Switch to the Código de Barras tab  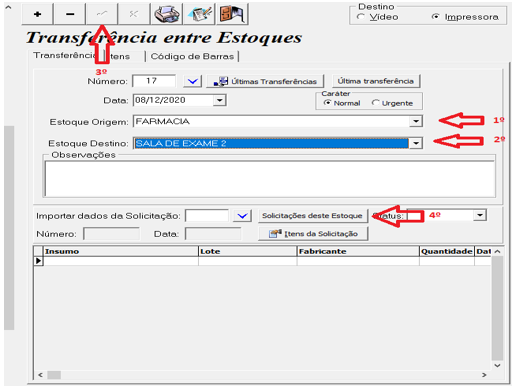click(x=192, y=56)
